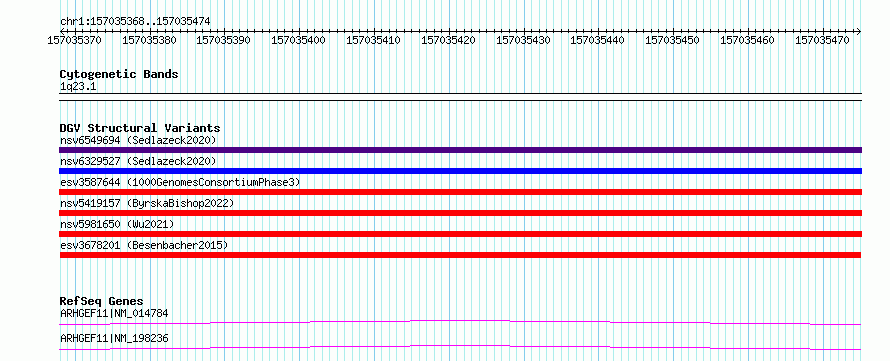This screenshot has height=361, width=890.
Task: Click ruler position 157035380
Action: (x=149, y=40)
